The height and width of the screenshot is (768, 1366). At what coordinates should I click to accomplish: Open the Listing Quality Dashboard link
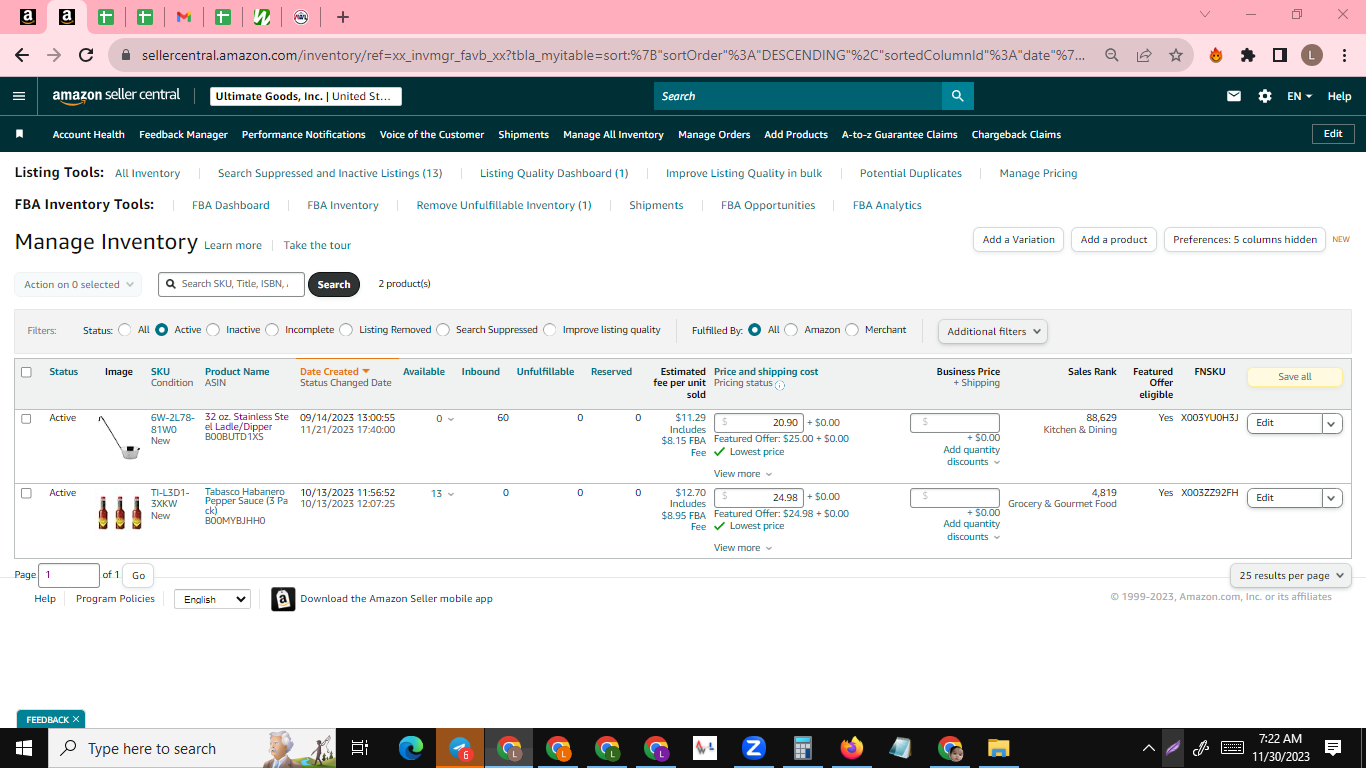(554, 173)
